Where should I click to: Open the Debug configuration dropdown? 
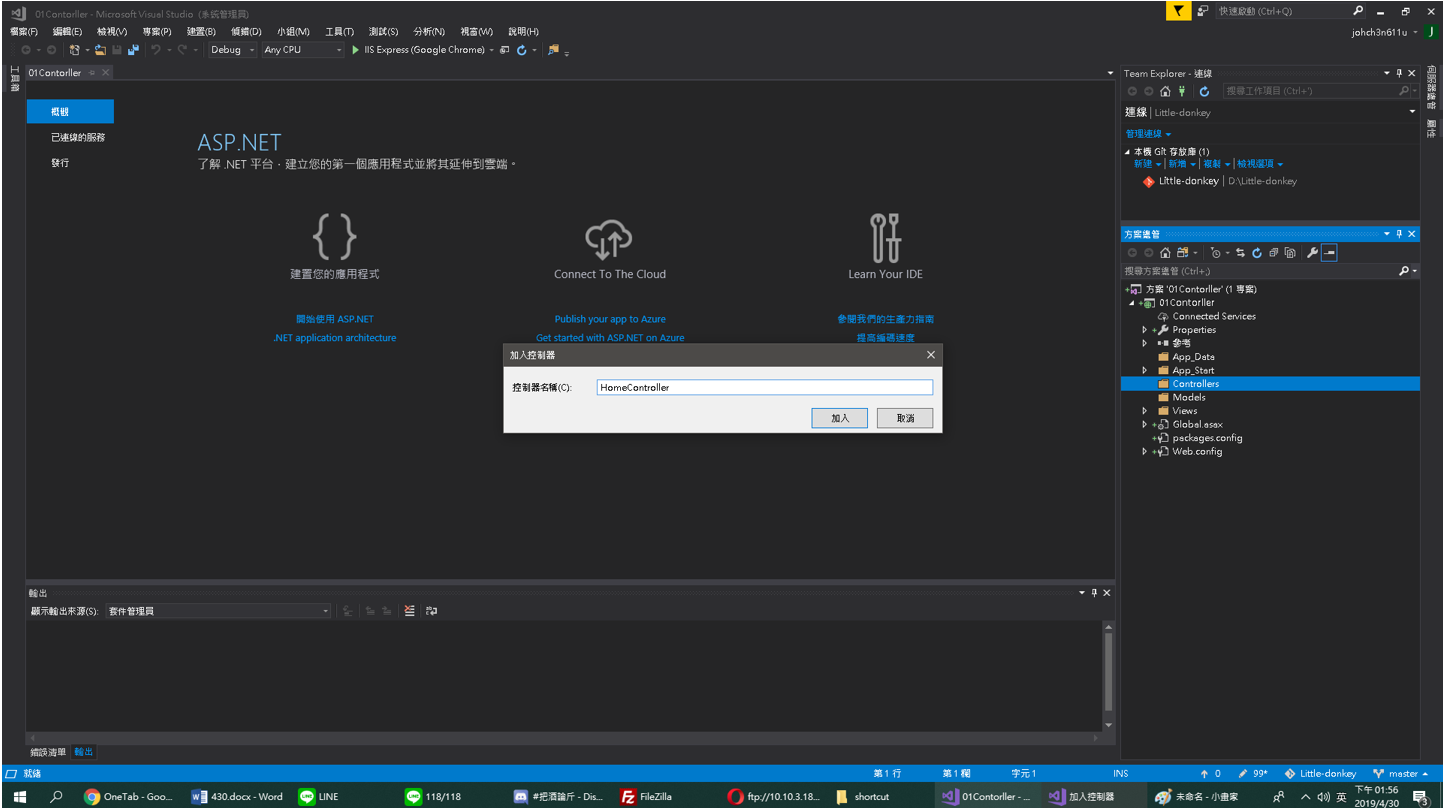click(x=233, y=50)
